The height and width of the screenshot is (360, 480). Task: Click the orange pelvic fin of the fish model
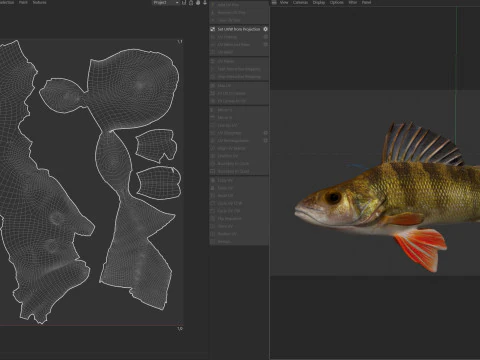(422, 247)
